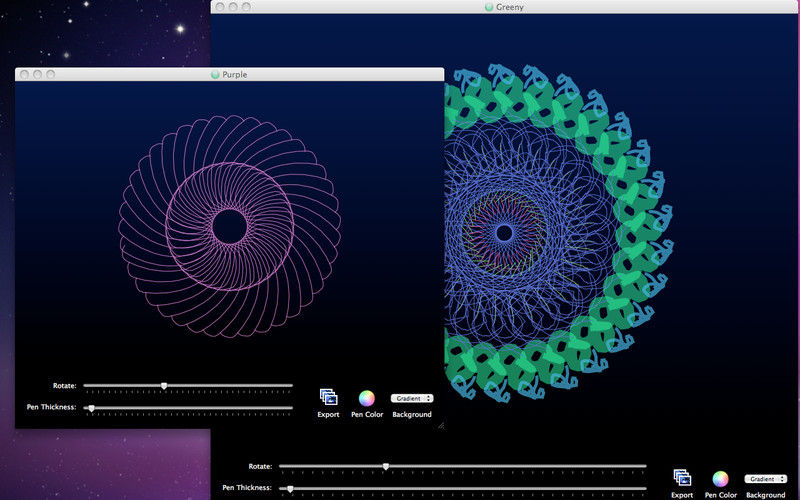Minimize the Purple window
Viewport: 800px width, 500px height.
click(x=37, y=74)
